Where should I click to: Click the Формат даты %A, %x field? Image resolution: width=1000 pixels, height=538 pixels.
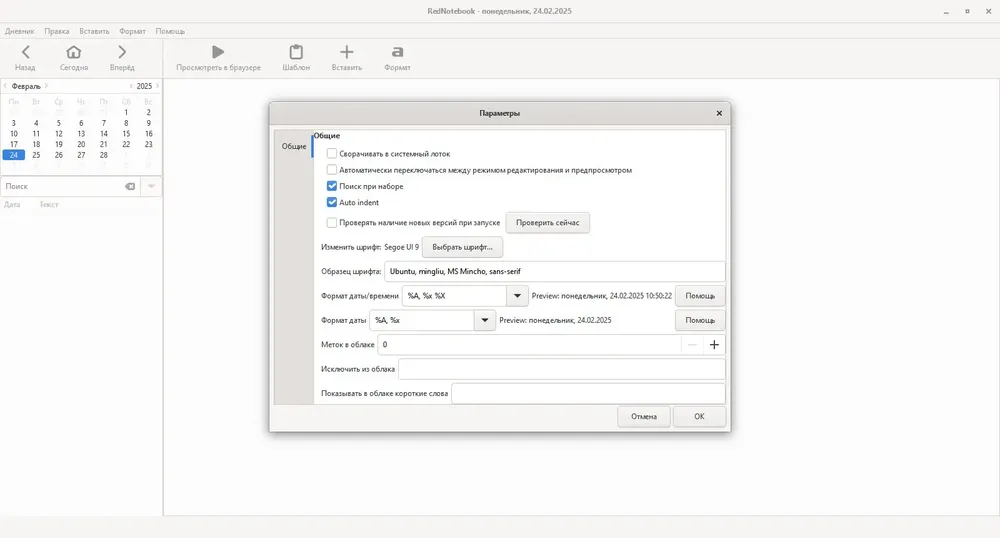422,320
